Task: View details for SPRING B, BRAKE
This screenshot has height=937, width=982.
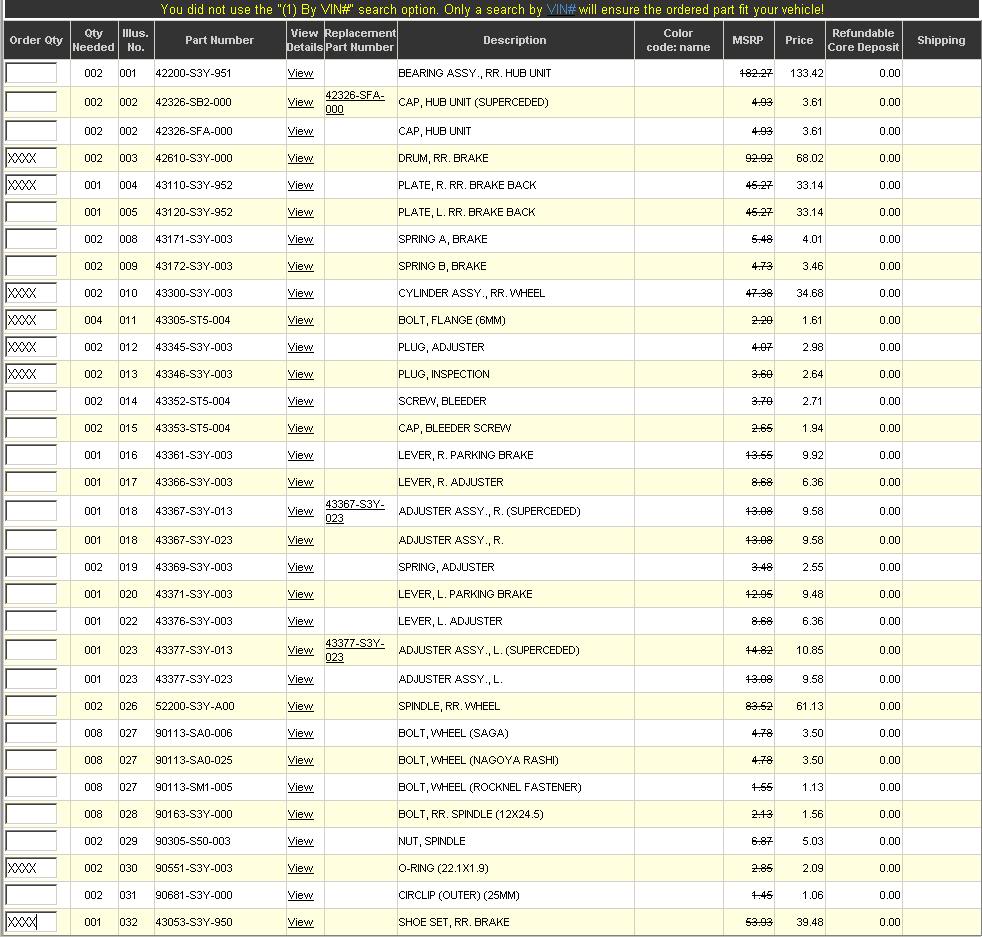Action: [300, 266]
